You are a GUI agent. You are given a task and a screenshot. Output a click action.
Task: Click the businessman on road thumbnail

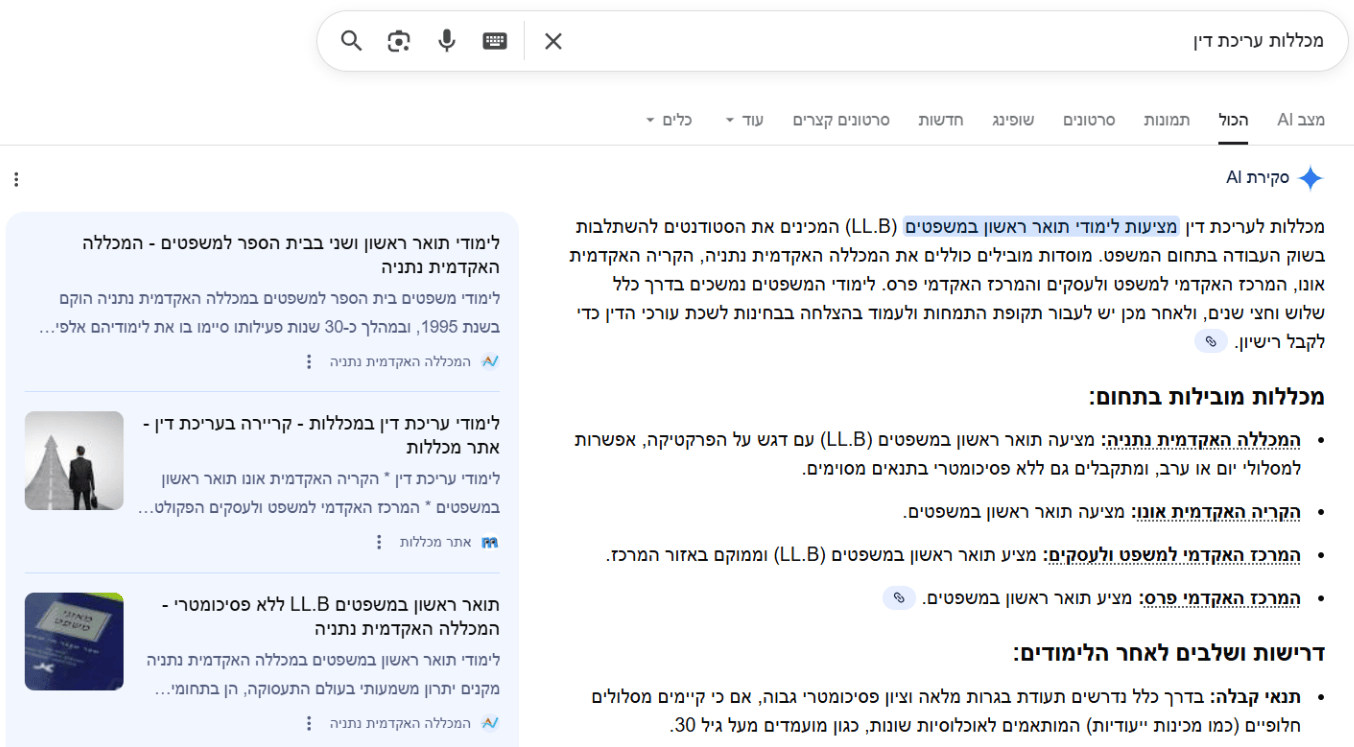(74, 460)
